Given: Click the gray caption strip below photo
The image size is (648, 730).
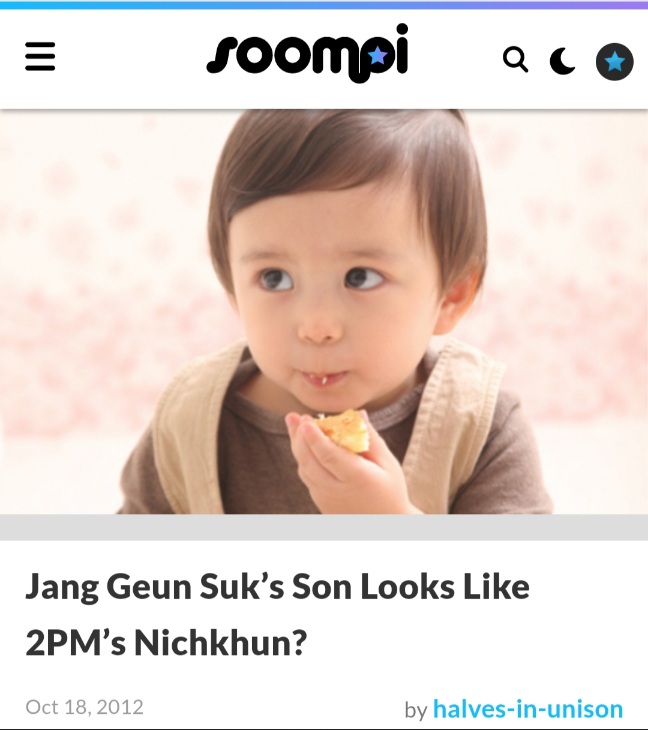Looking at the screenshot, I should coord(324,527).
